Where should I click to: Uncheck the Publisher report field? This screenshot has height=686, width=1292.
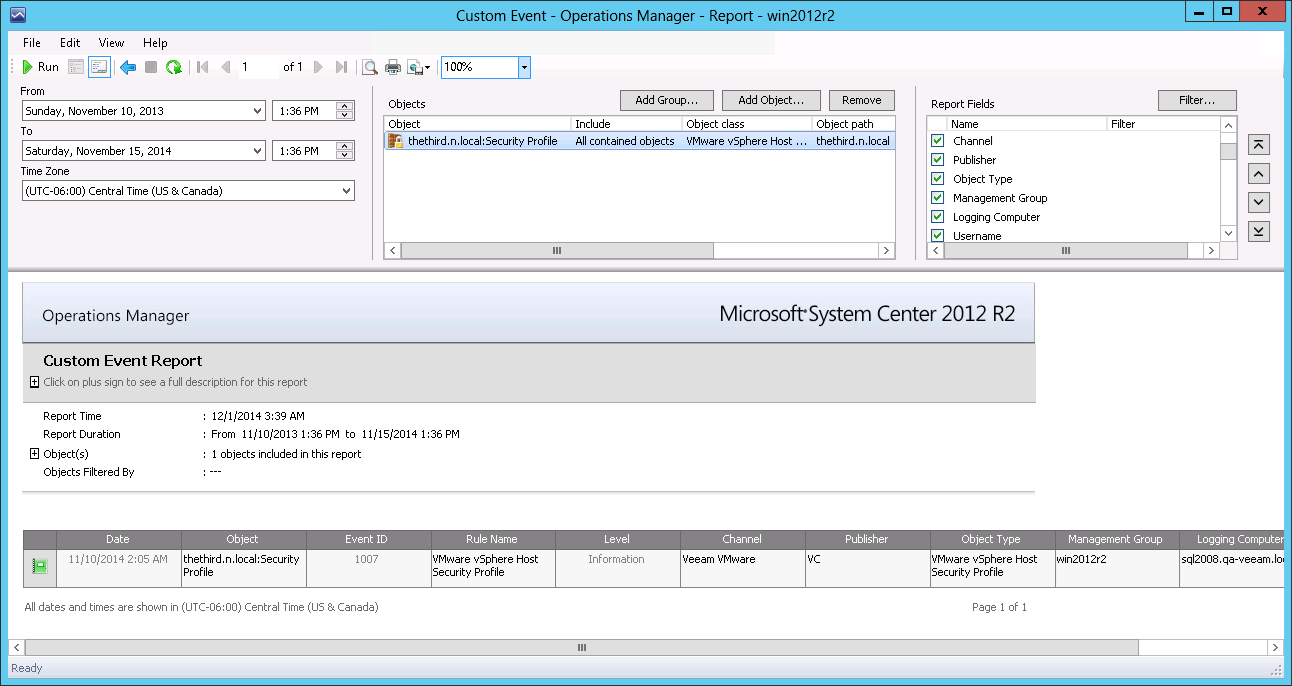pos(937,160)
